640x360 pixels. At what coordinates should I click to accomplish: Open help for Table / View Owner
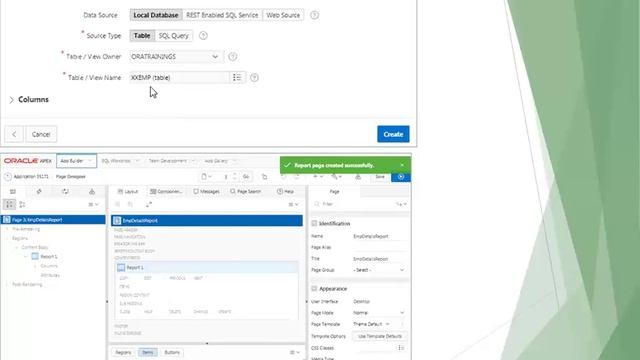[232, 56]
